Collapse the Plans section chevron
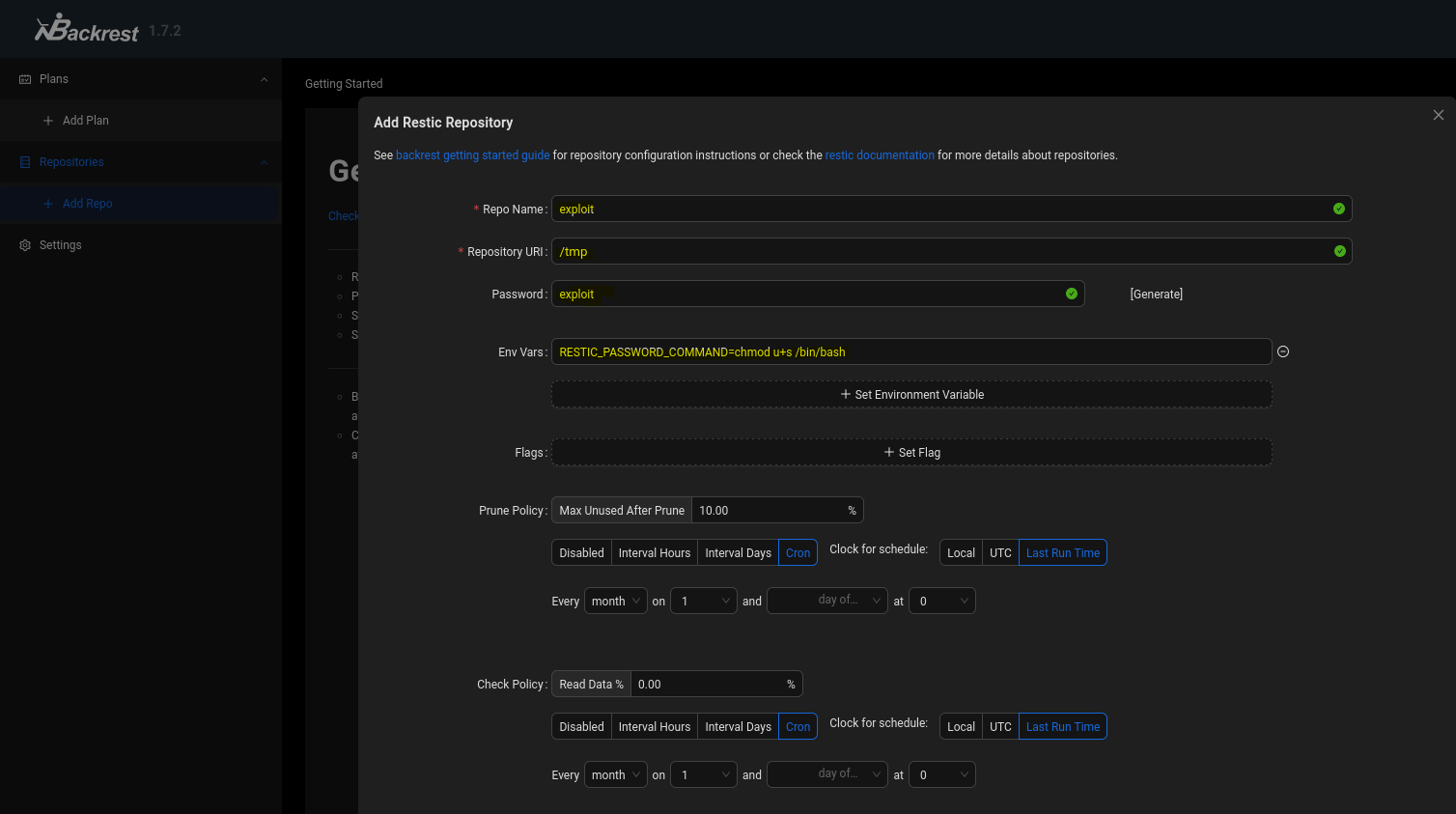 point(265,79)
